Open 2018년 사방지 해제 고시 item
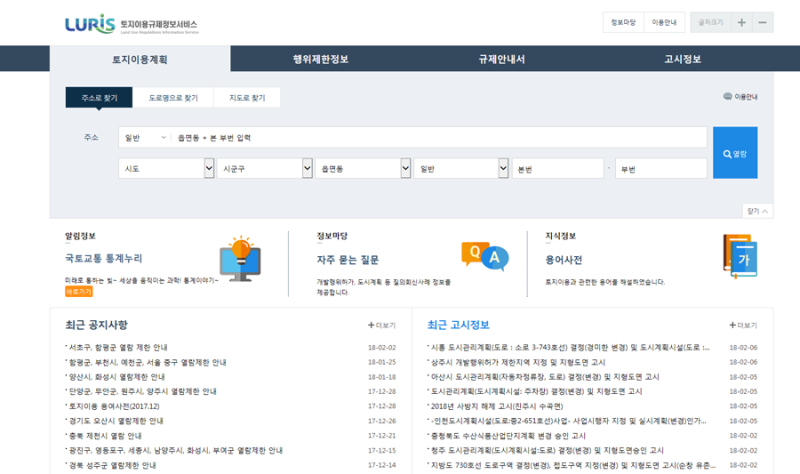This screenshot has height=474, width=800. (x=496, y=406)
